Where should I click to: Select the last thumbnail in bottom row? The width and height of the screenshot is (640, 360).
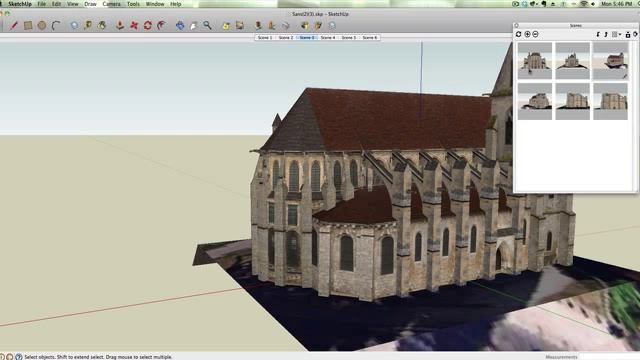[611, 101]
